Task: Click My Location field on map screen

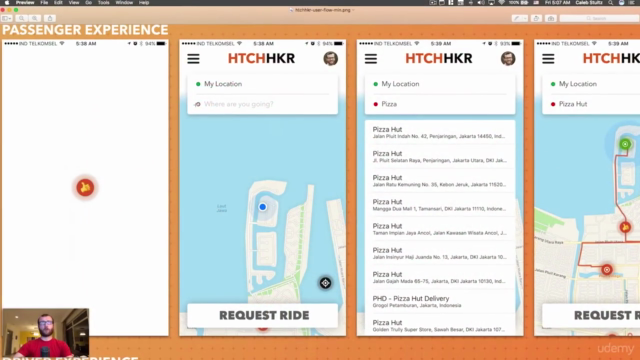Action: (262, 84)
